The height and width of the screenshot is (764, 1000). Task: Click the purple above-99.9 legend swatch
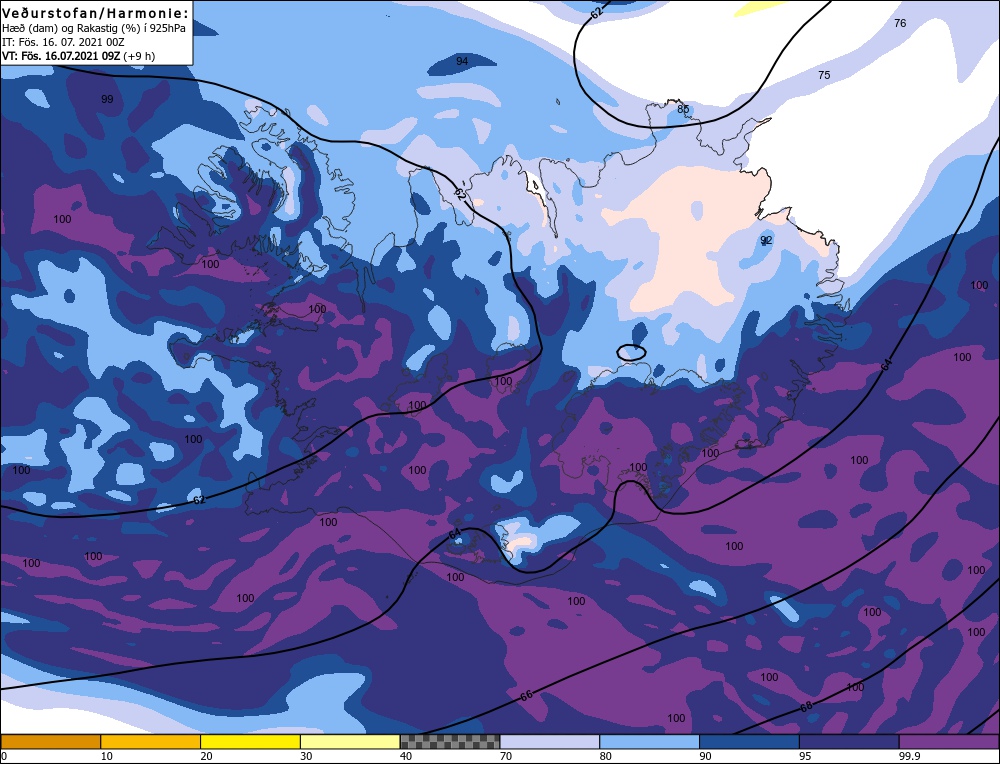(x=949, y=741)
